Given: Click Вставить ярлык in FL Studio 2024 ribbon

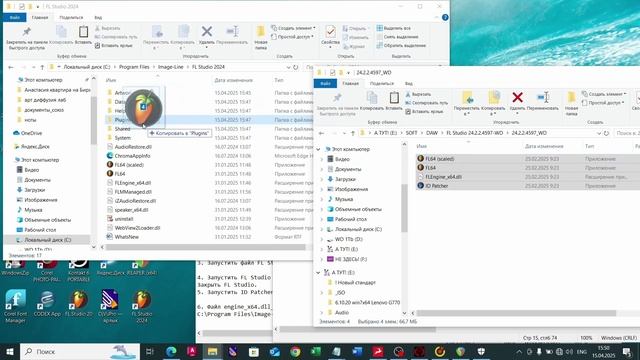Looking at the screenshot, I should (113, 45).
